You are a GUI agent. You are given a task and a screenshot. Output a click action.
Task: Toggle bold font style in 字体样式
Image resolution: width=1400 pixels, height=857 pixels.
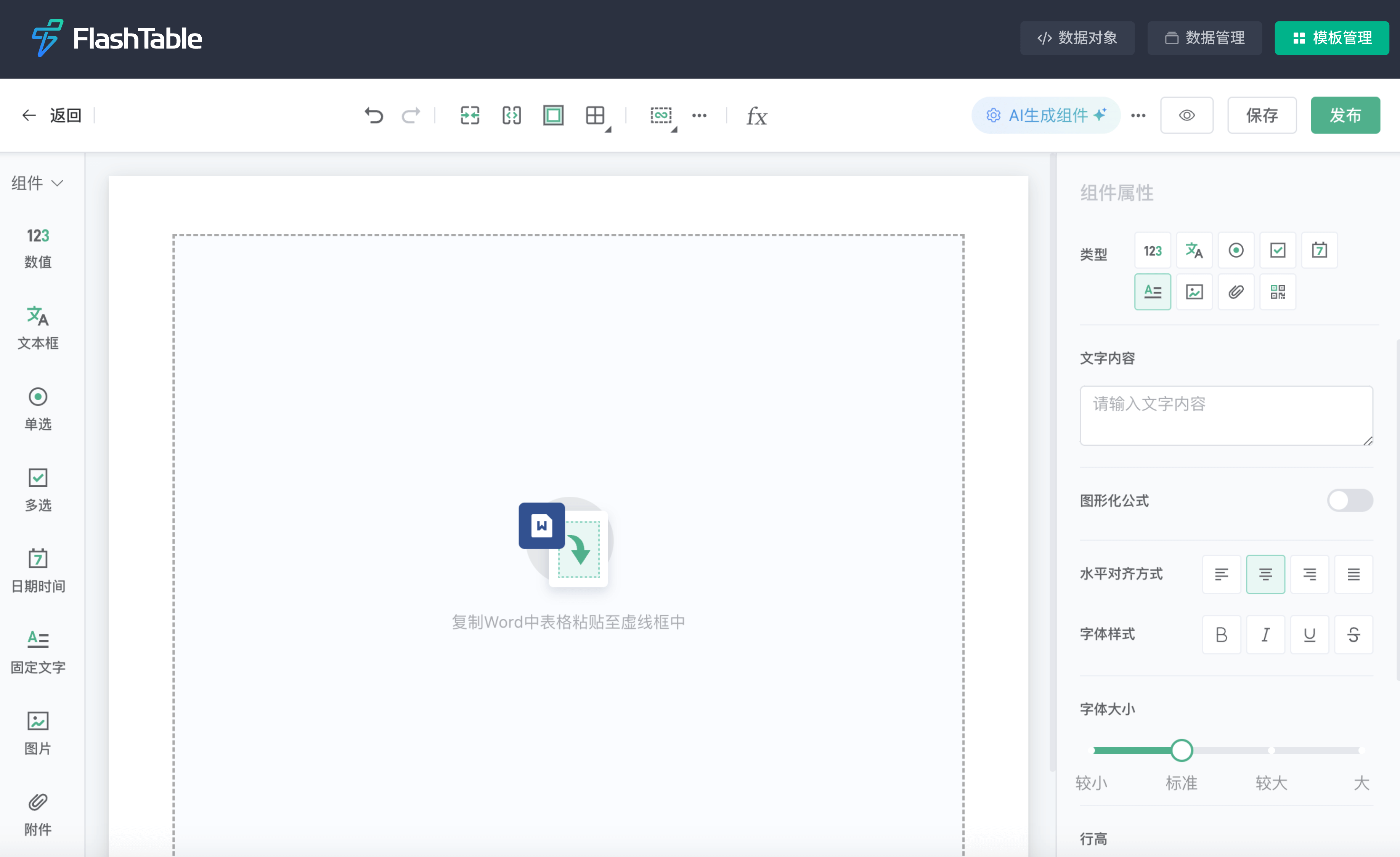(x=1222, y=635)
